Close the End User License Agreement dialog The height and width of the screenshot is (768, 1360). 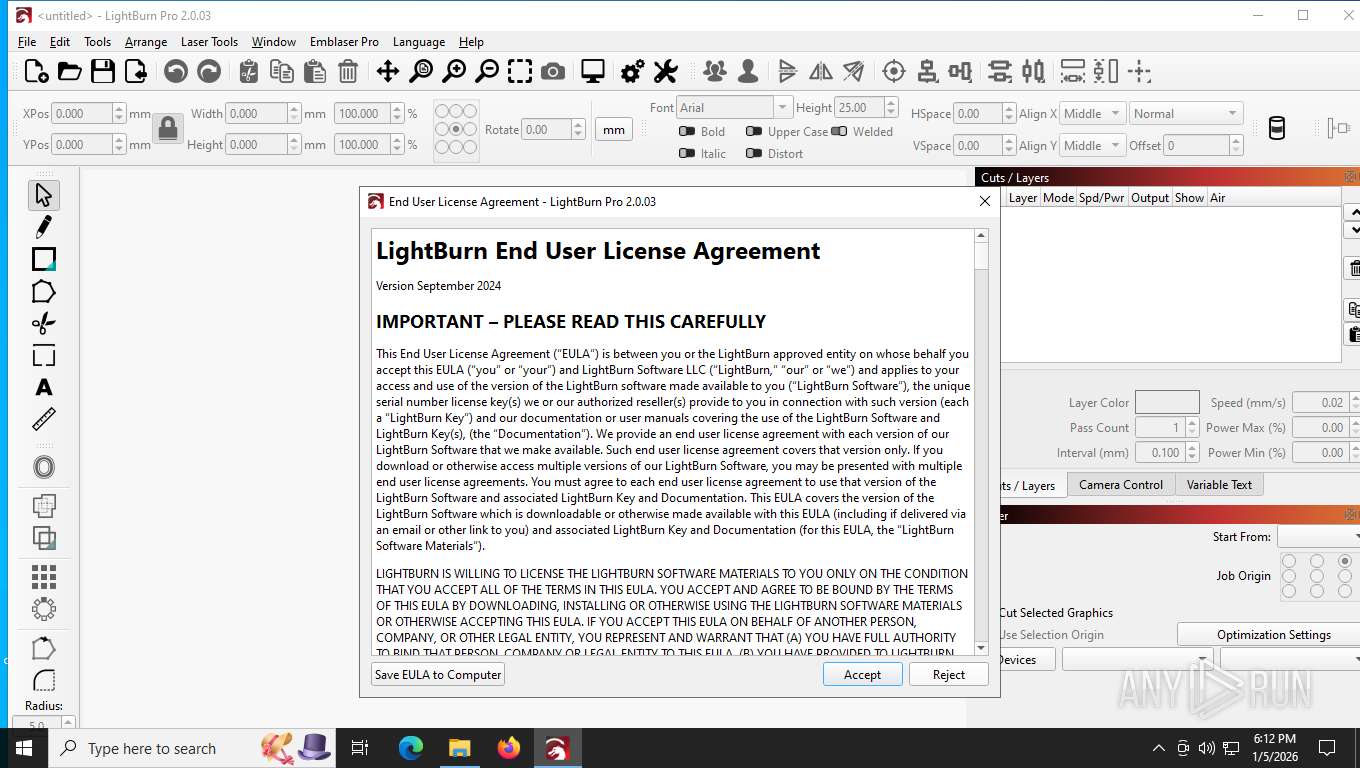(984, 201)
